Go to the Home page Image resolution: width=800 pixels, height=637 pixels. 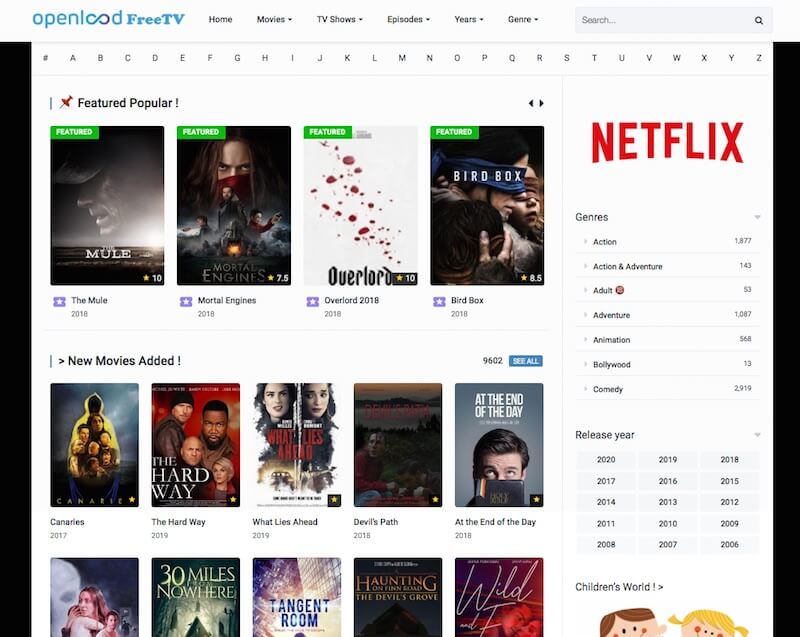(220, 19)
